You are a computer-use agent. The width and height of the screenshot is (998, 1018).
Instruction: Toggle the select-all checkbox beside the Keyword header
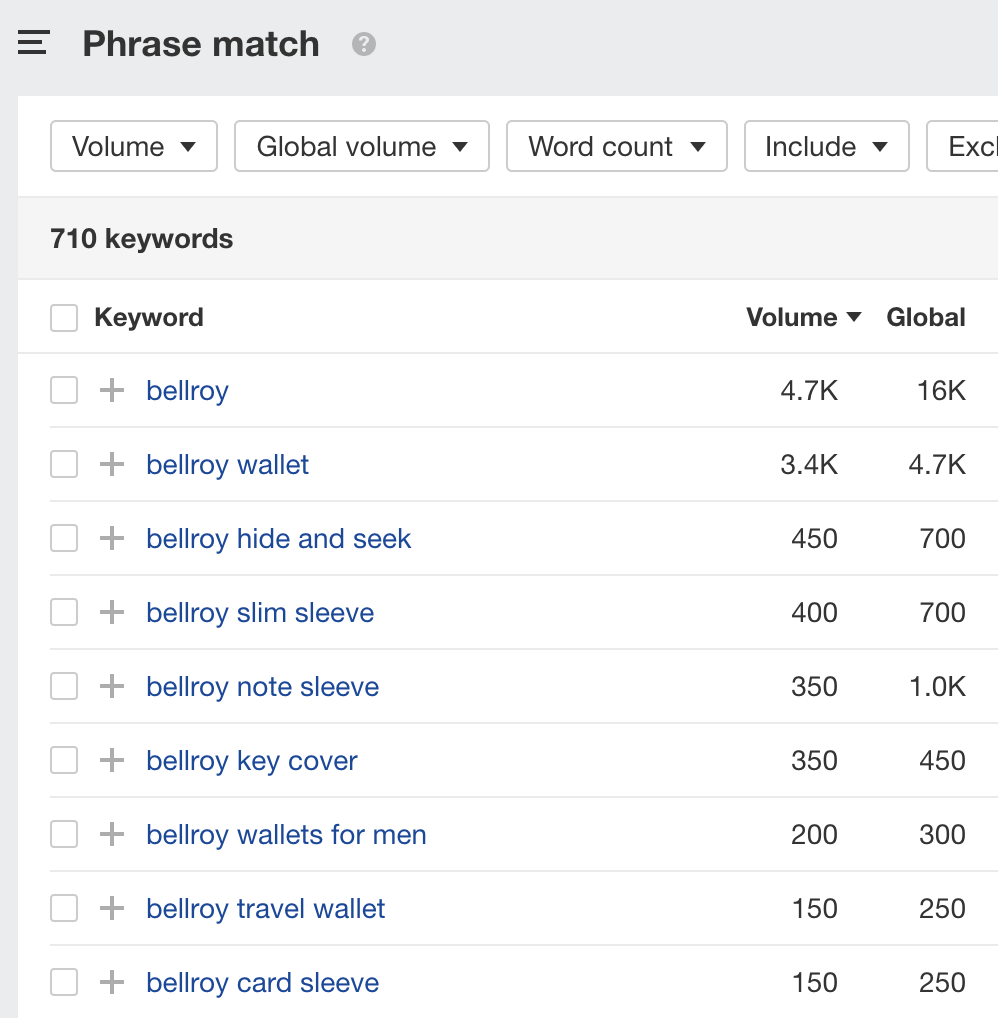tap(64, 318)
